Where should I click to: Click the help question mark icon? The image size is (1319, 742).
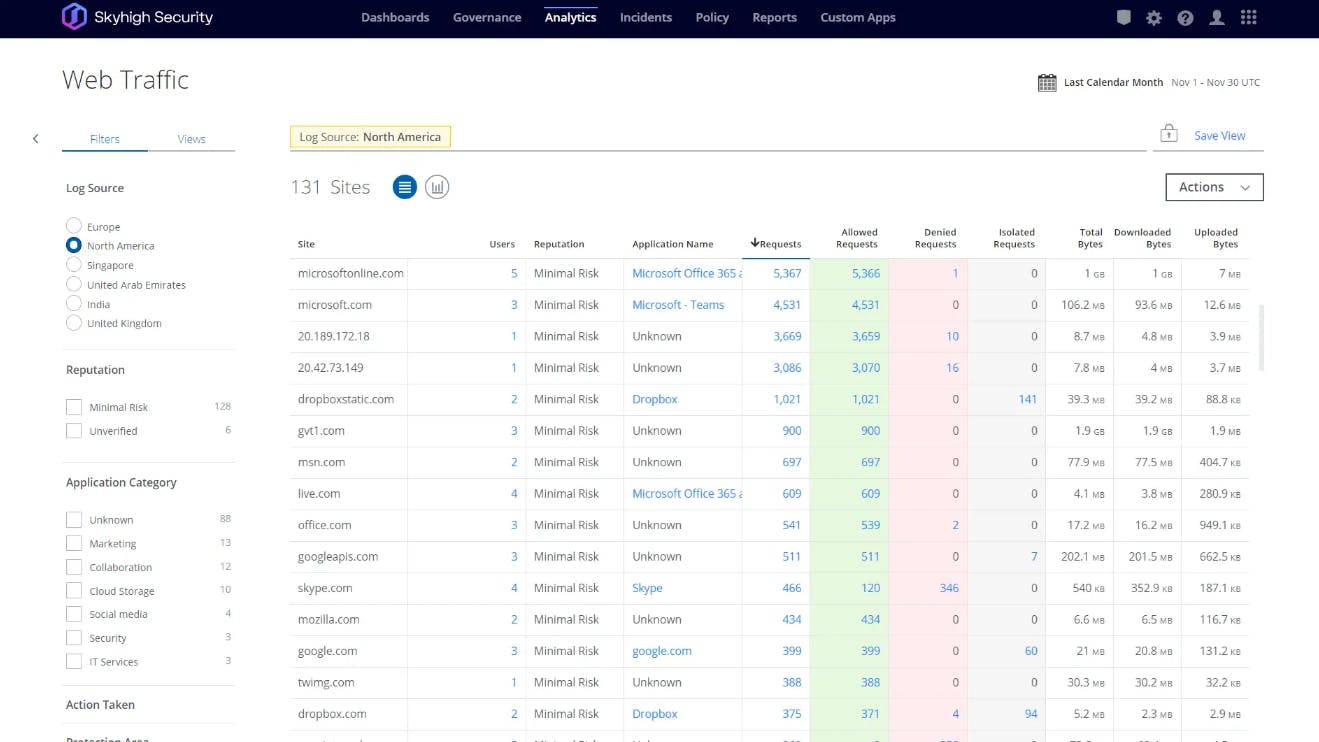pos(1185,18)
